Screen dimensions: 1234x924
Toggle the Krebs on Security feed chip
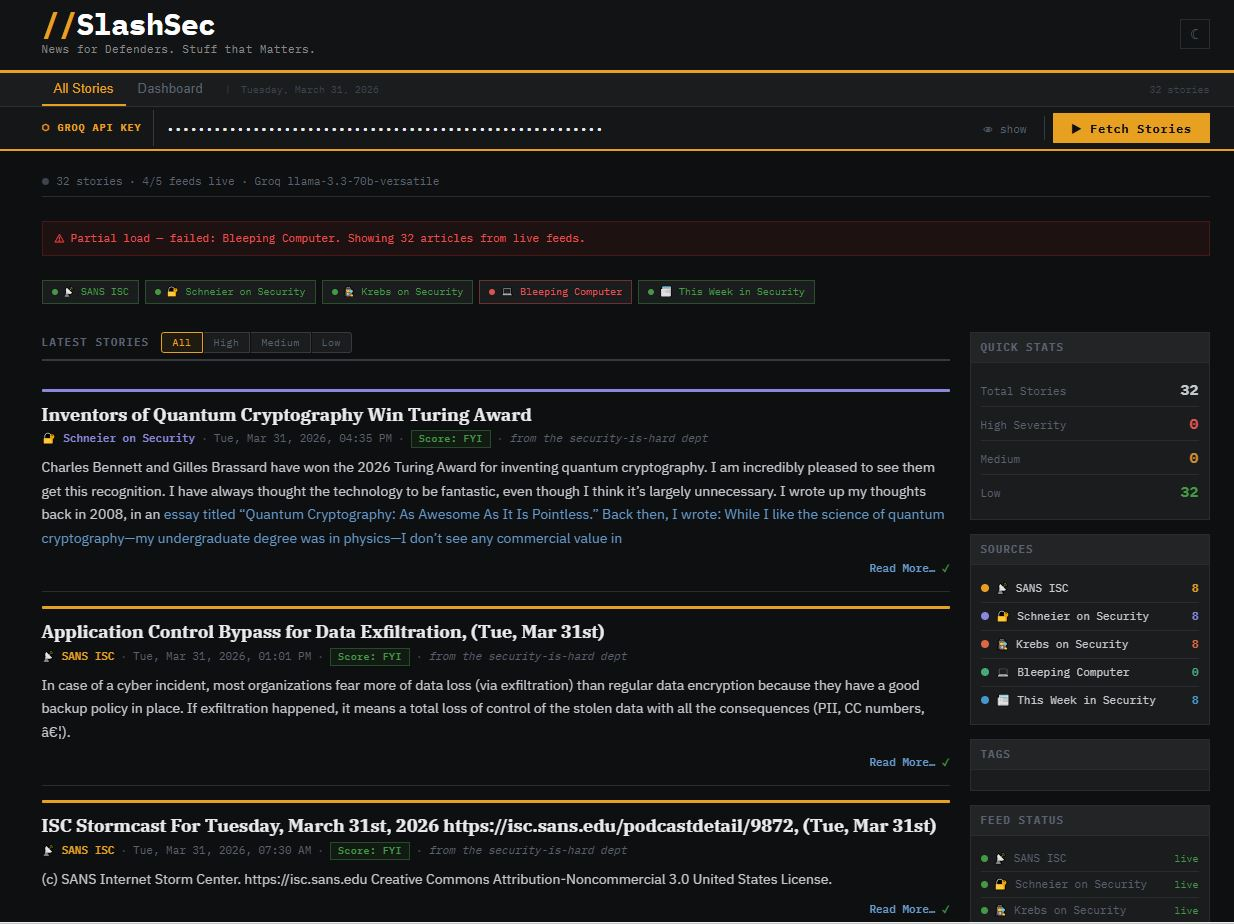[397, 292]
